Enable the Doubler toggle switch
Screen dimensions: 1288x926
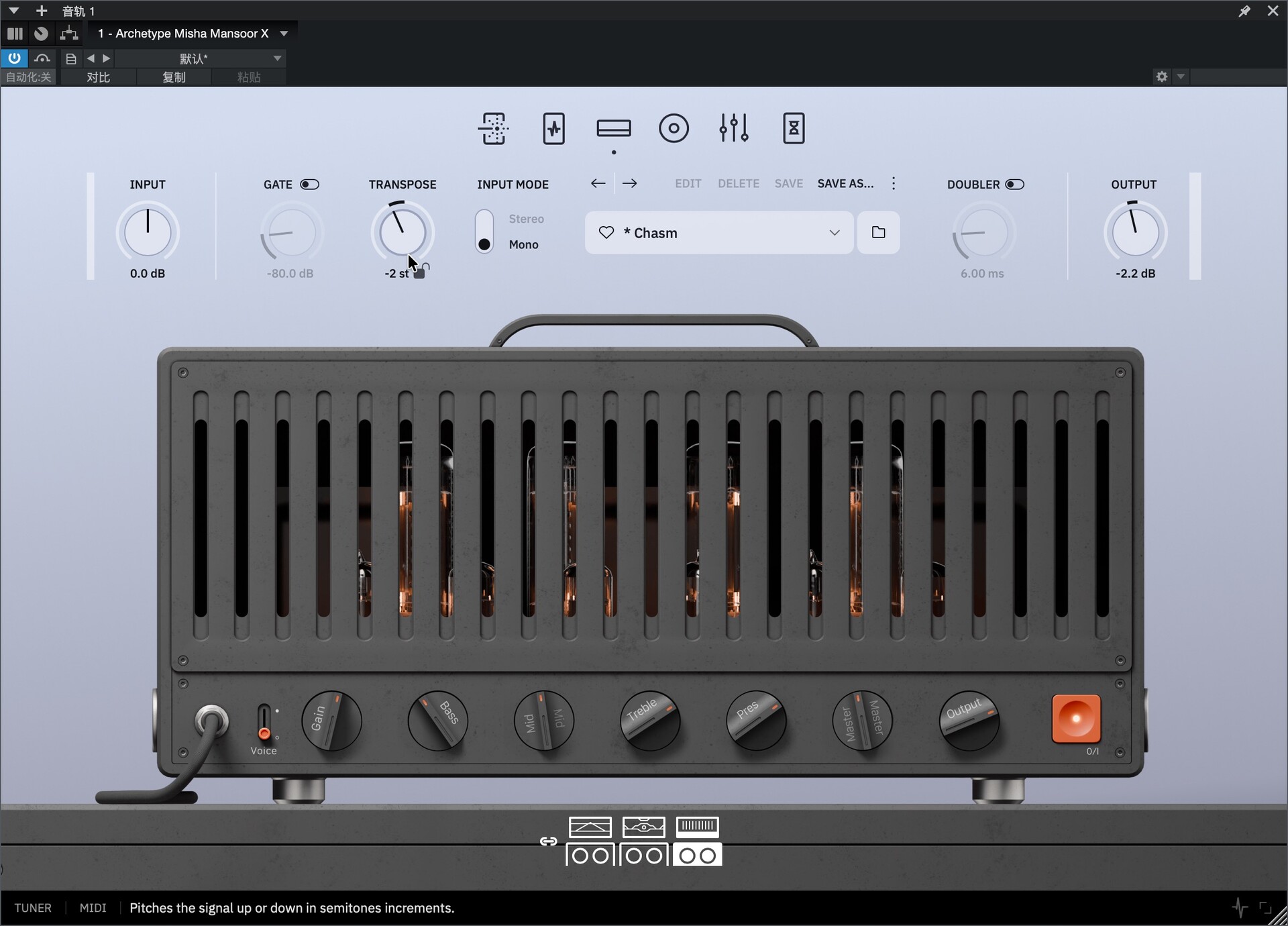tap(1014, 185)
